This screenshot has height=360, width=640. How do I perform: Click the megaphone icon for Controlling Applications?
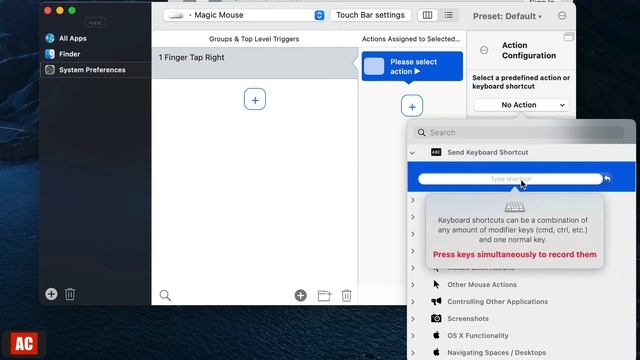point(436,302)
